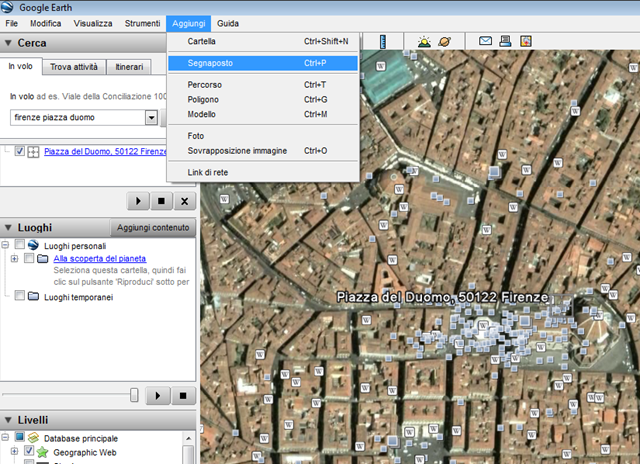Play the tour in Luoghi panel
640x464 pixels.
tap(158, 395)
